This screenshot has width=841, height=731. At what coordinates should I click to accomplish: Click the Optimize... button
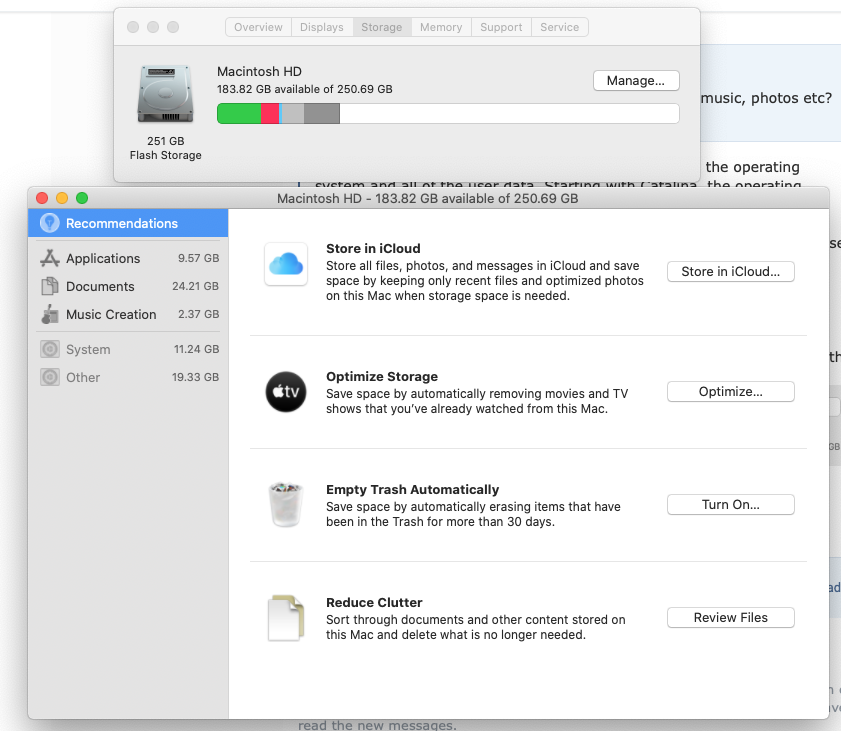click(x=731, y=392)
